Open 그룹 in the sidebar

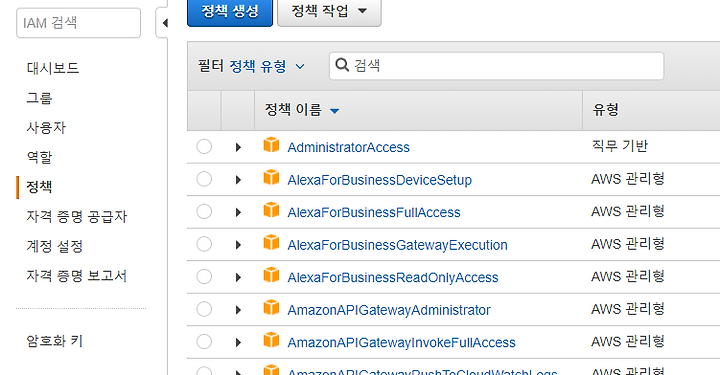click(39, 98)
